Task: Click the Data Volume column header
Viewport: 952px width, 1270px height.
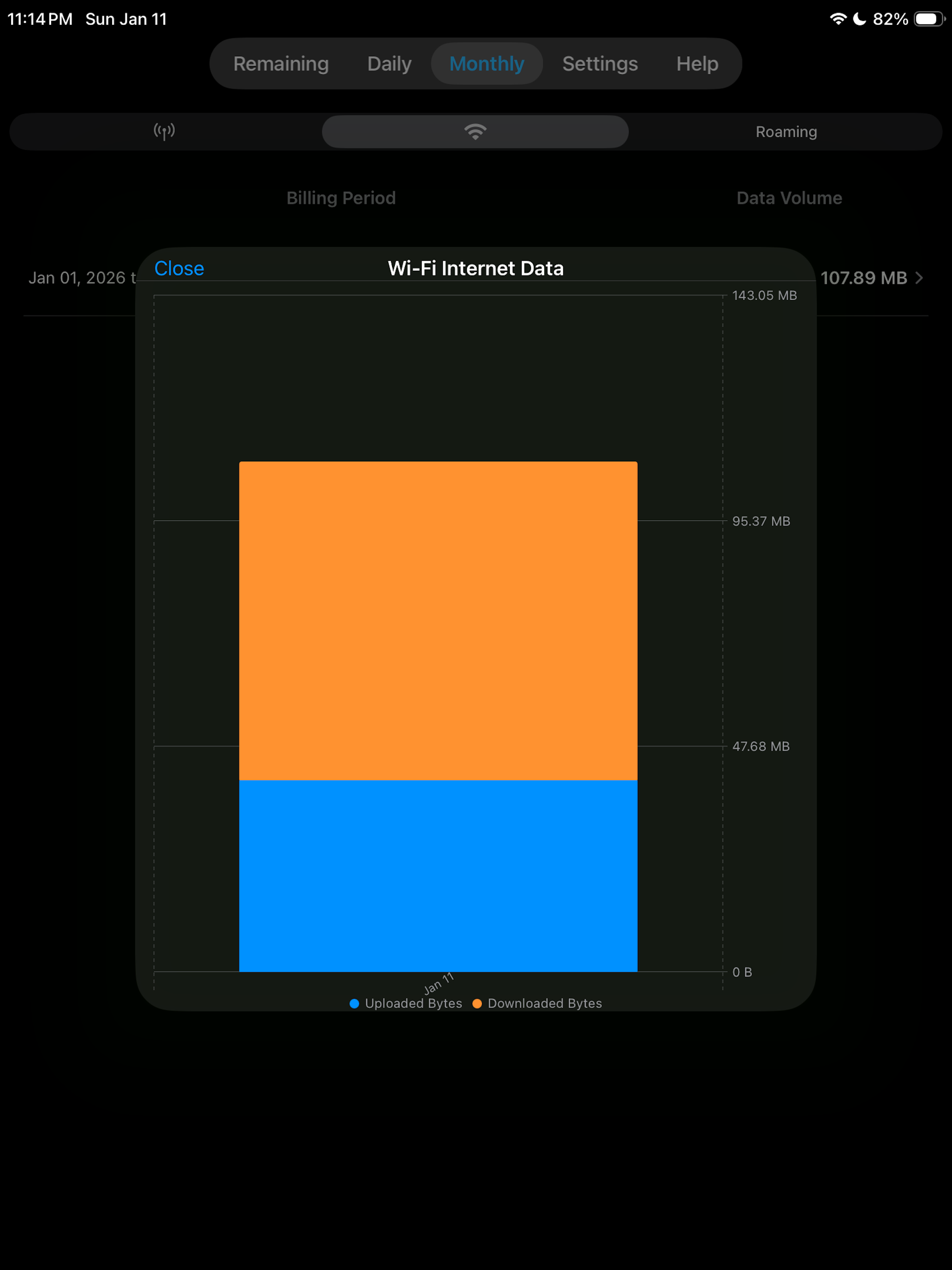Action: point(789,198)
